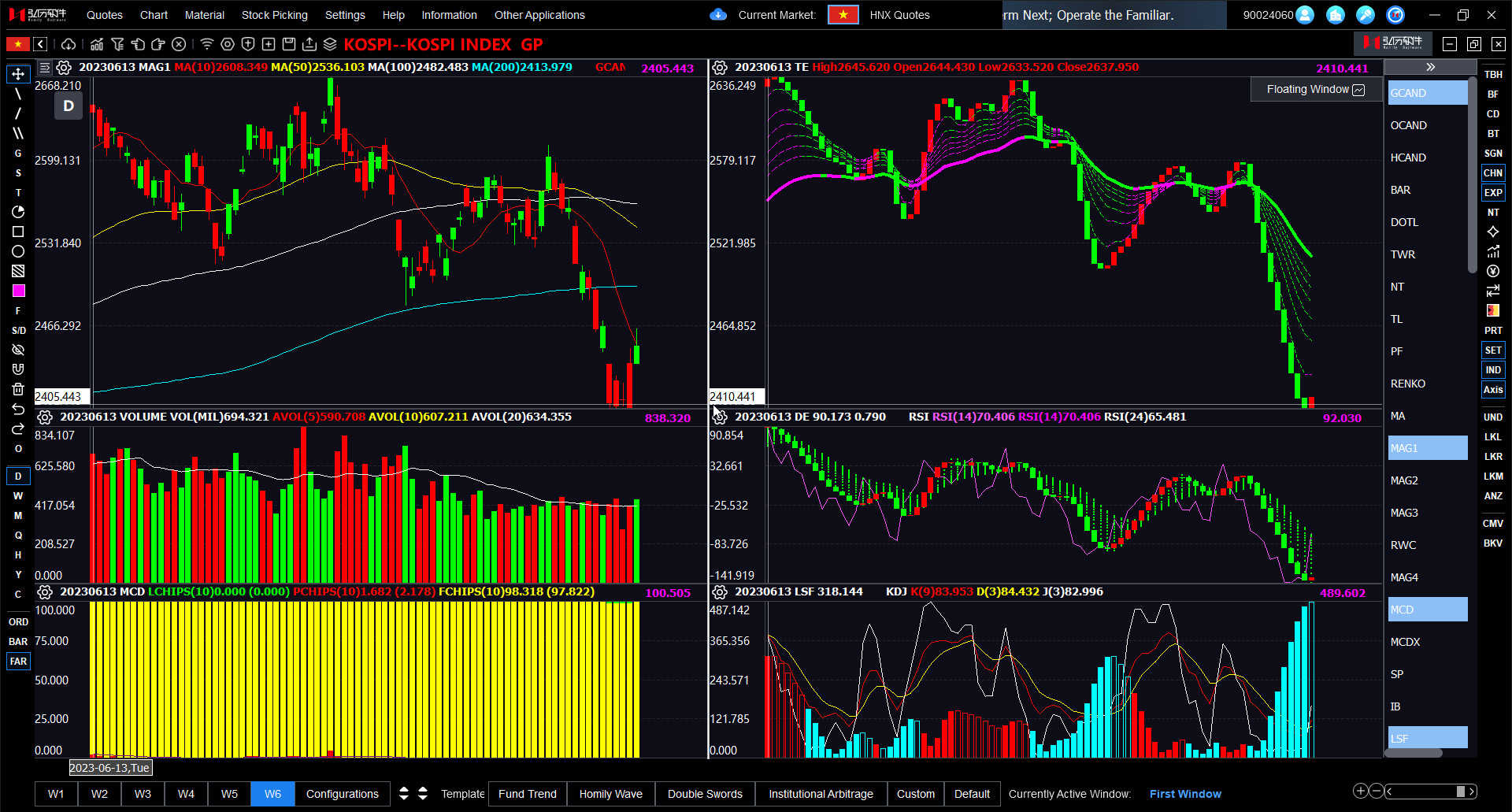The height and width of the screenshot is (812, 1512).
Task: Toggle the Axis button on
Action: 1493,390
